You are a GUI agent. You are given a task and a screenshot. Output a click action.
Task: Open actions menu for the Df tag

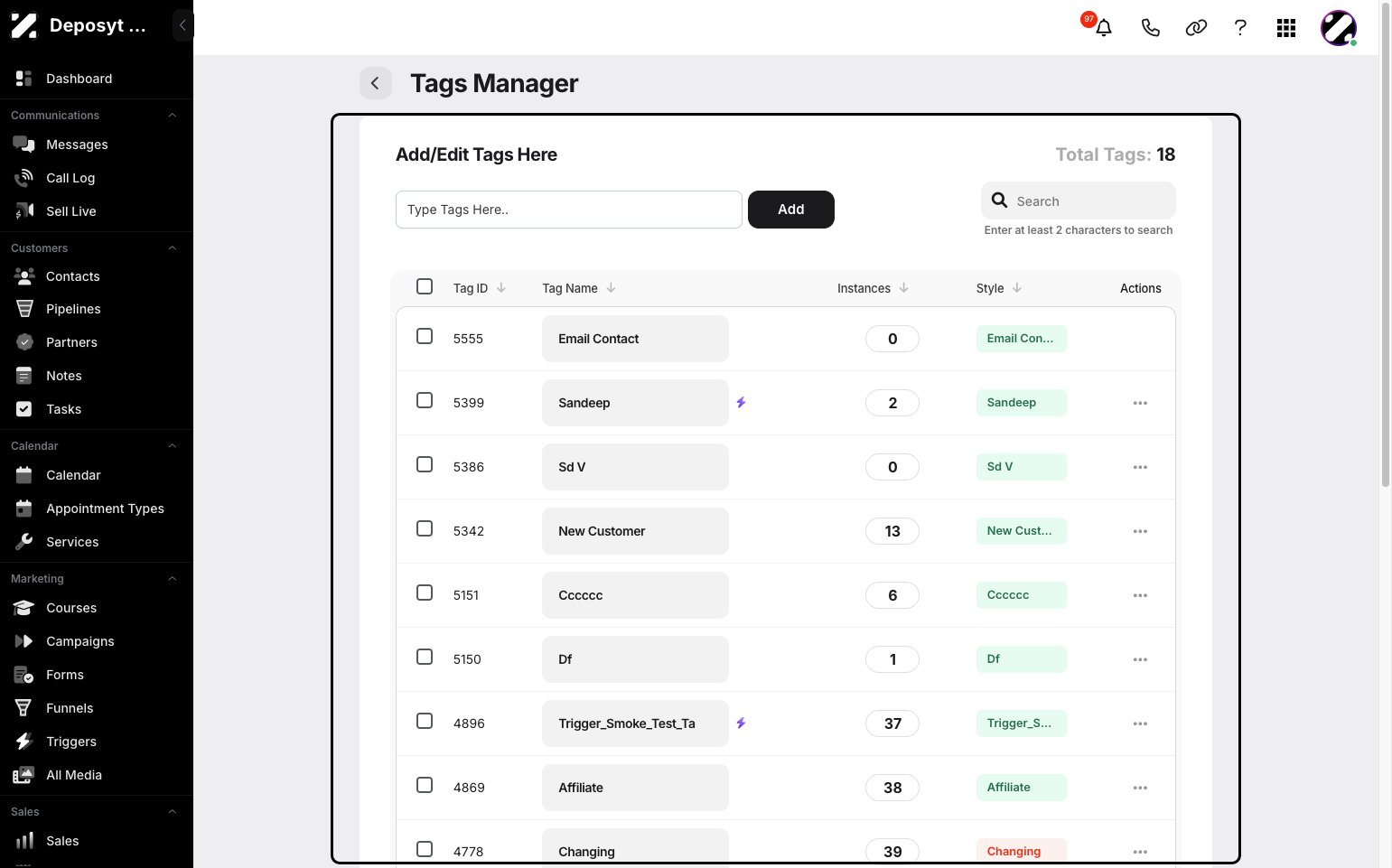[1140, 659]
